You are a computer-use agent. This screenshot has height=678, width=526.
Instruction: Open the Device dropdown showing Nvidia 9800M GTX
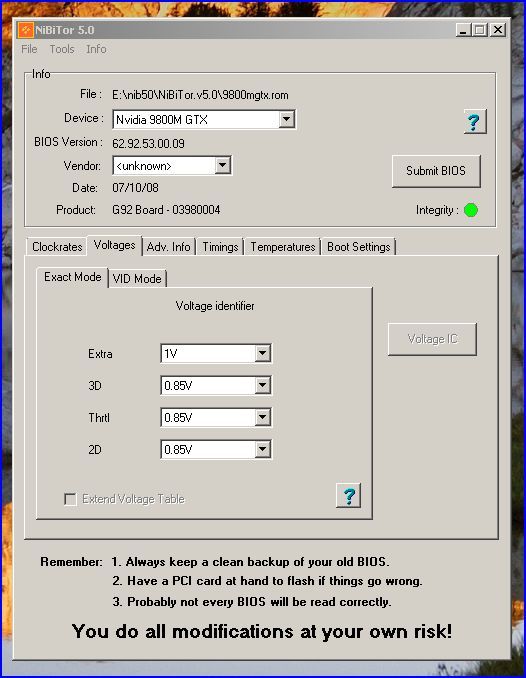(x=204, y=119)
